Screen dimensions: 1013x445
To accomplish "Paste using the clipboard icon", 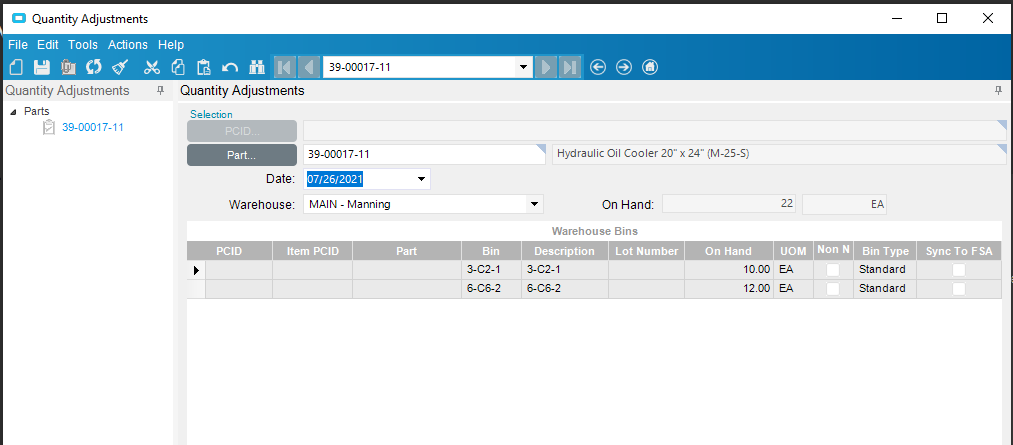I will [204, 67].
